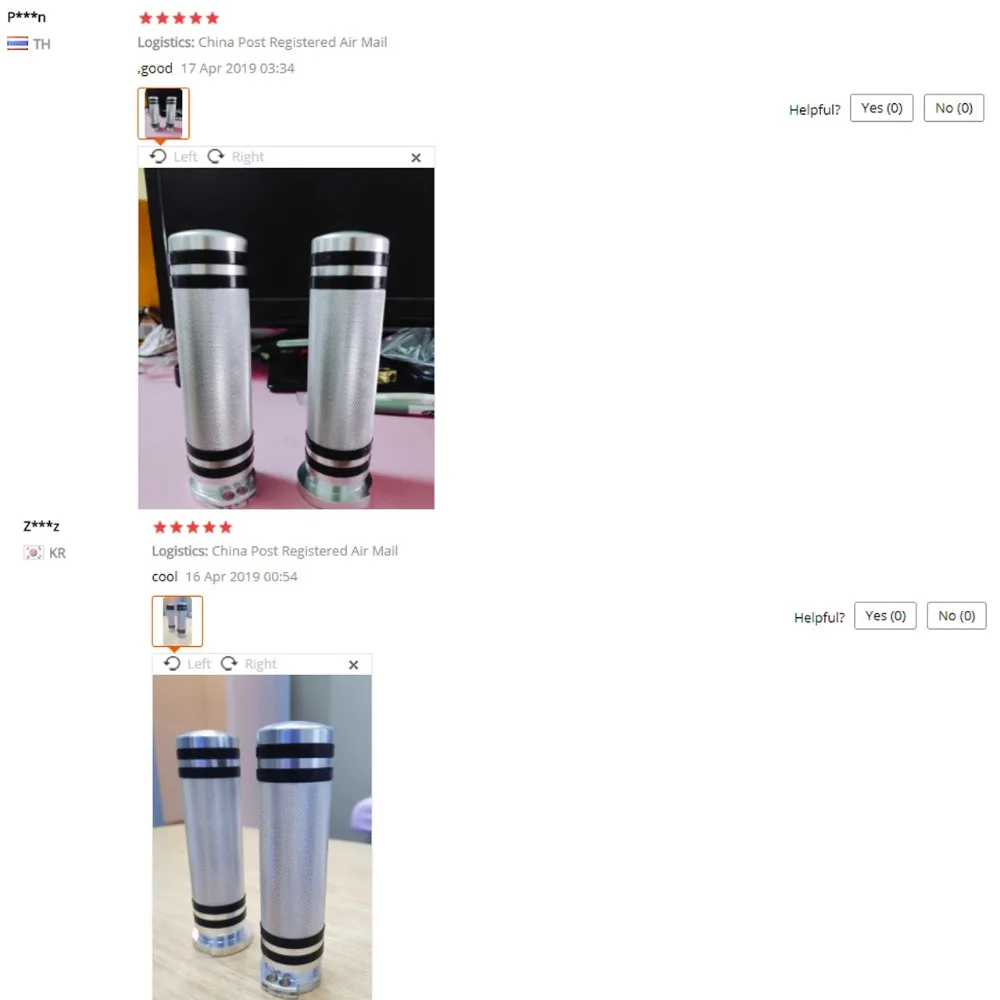Click the five-star rating of P***n's review
Screen dimensions: 1000x1000
pyautogui.click(x=179, y=18)
